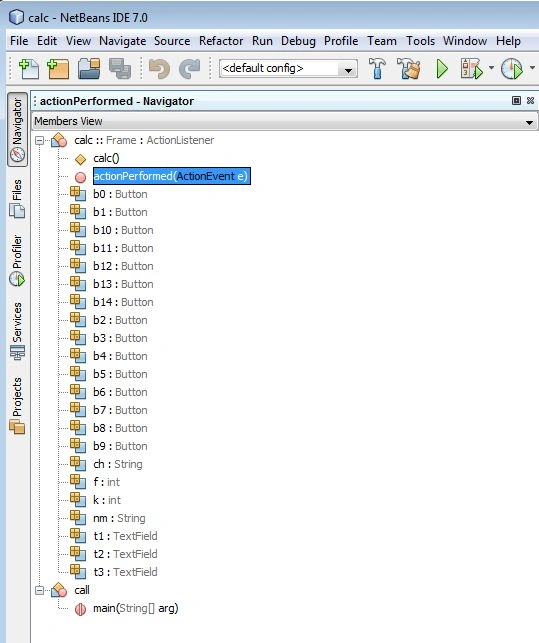Open the Help menu
The width and height of the screenshot is (539, 643).
click(508, 41)
